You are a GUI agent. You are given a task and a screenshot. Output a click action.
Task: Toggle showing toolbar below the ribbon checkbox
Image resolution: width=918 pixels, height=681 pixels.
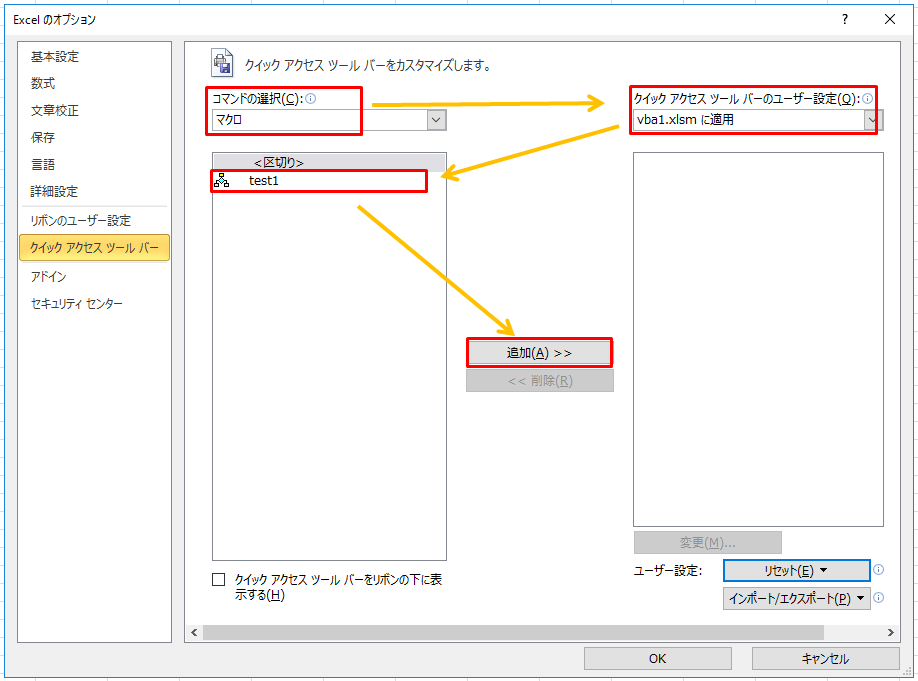pos(218,580)
